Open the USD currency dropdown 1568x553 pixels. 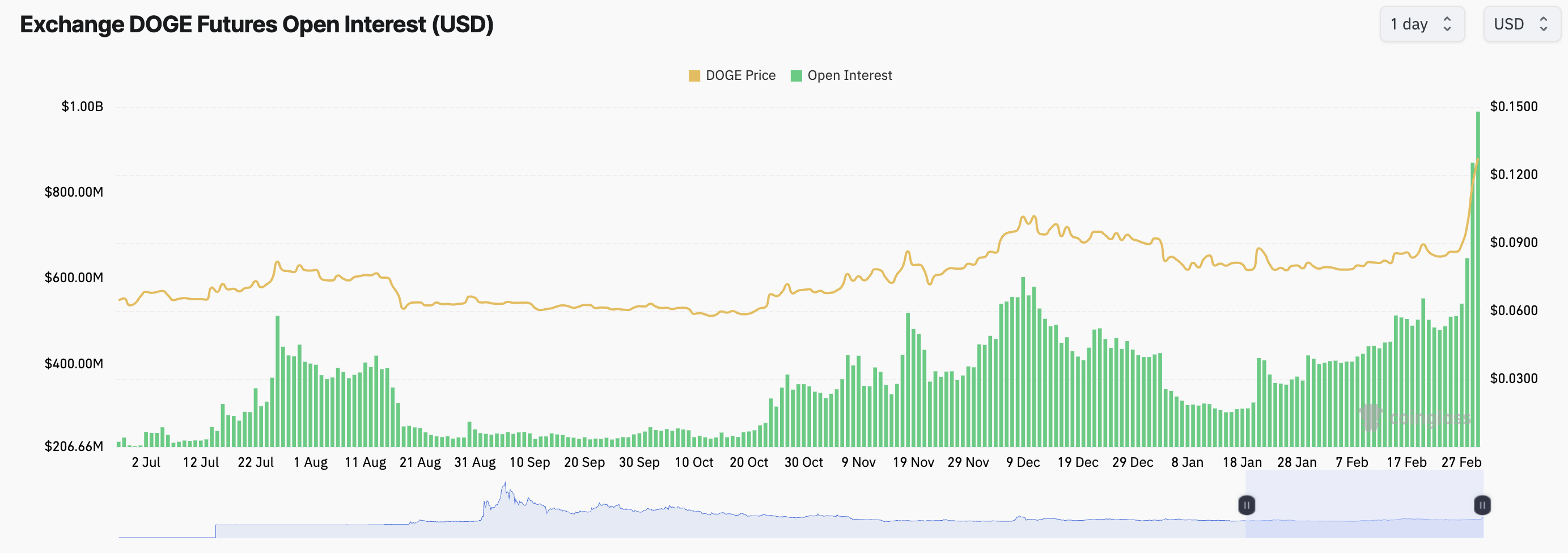tap(1522, 24)
